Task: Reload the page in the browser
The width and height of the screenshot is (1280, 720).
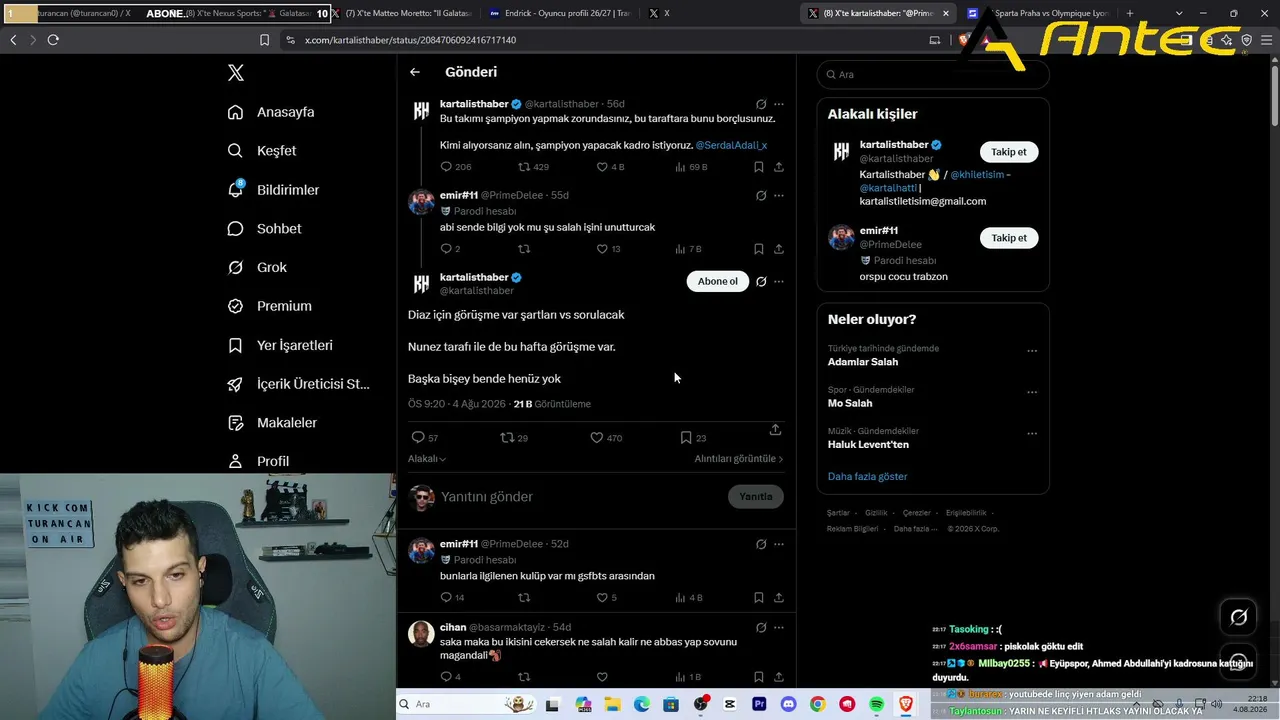Action: click(x=53, y=40)
